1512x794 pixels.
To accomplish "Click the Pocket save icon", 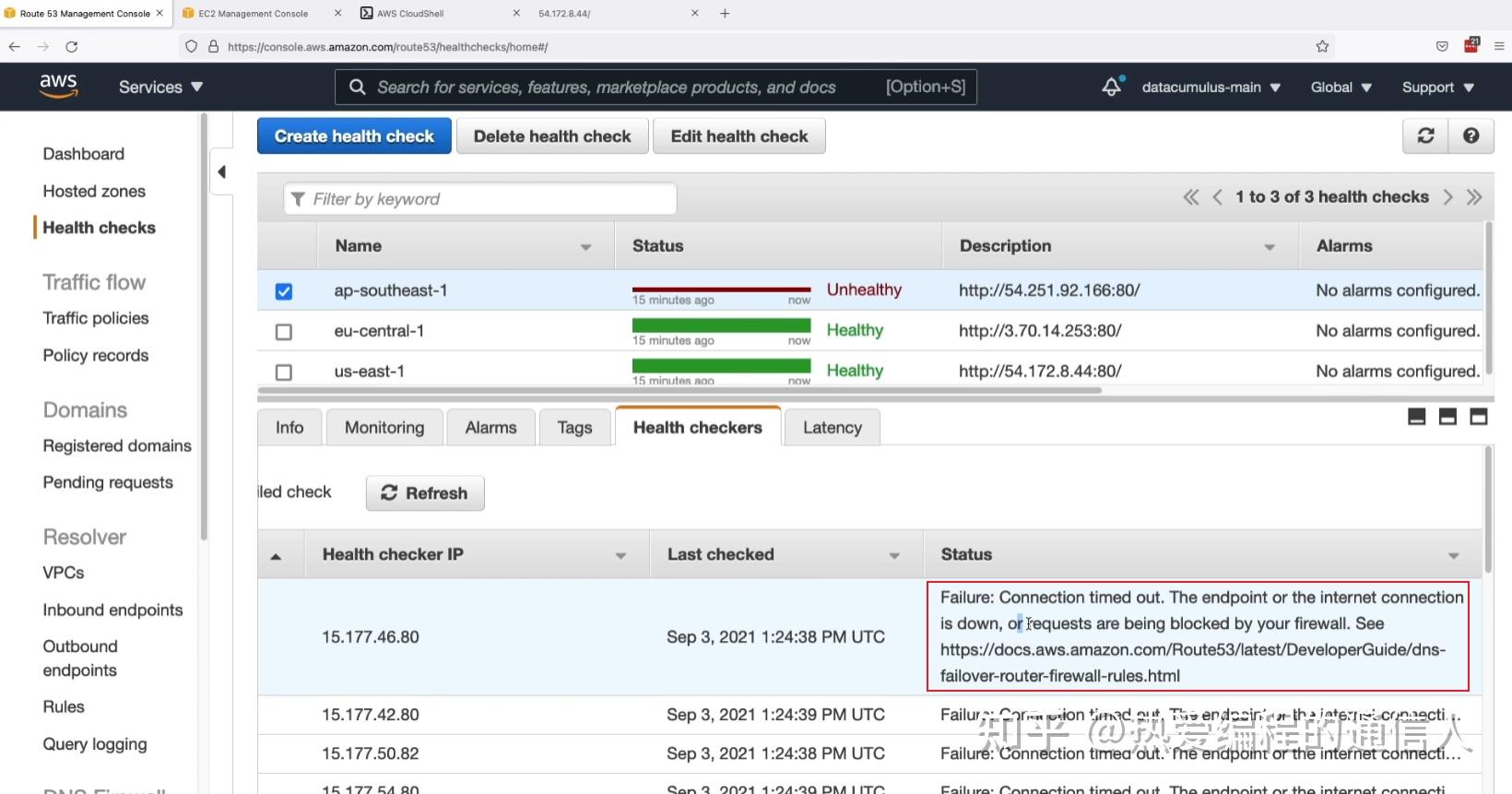I will (x=1442, y=46).
